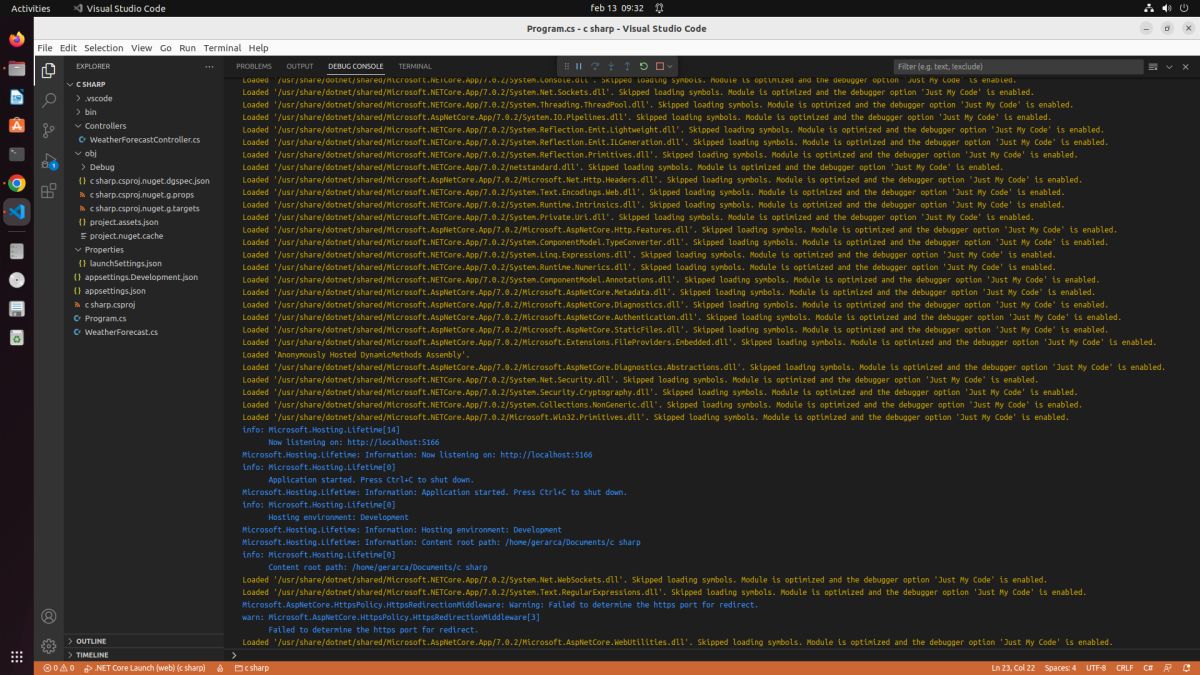1200x675 pixels.
Task: Open the Selection menu
Action: (104, 48)
